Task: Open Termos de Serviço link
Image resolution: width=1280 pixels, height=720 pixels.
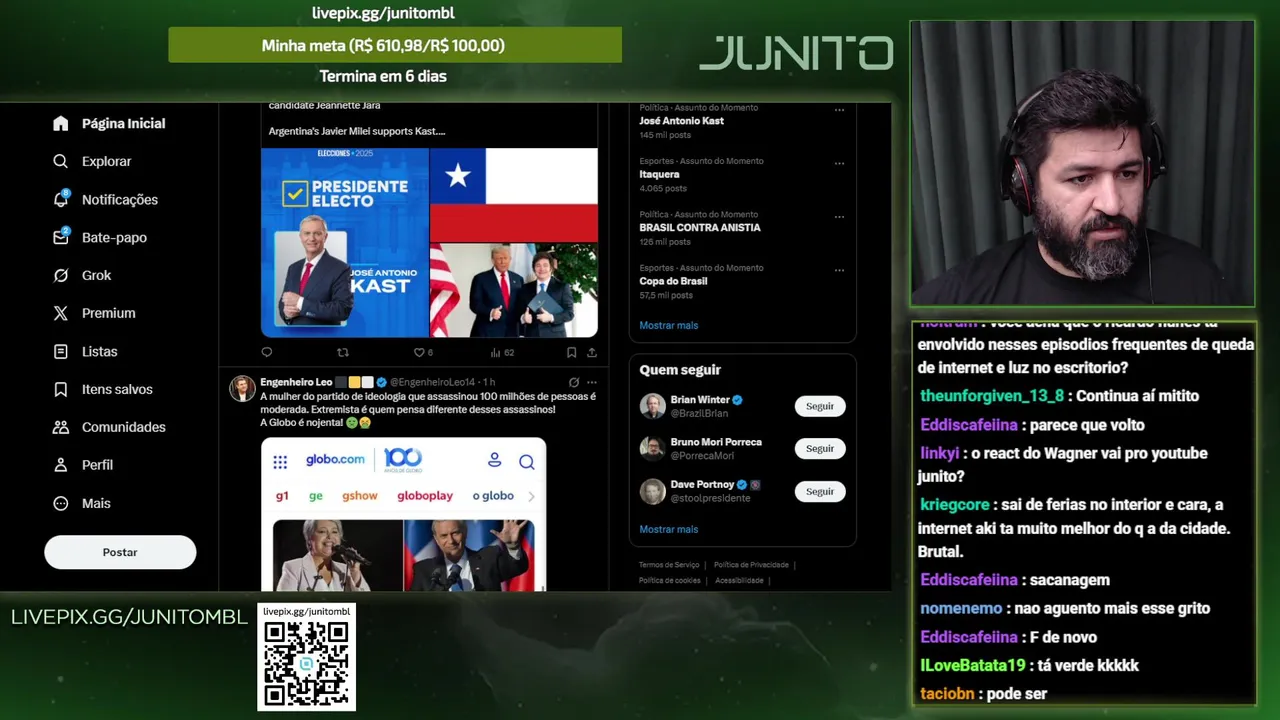Action: coord(669,565)
